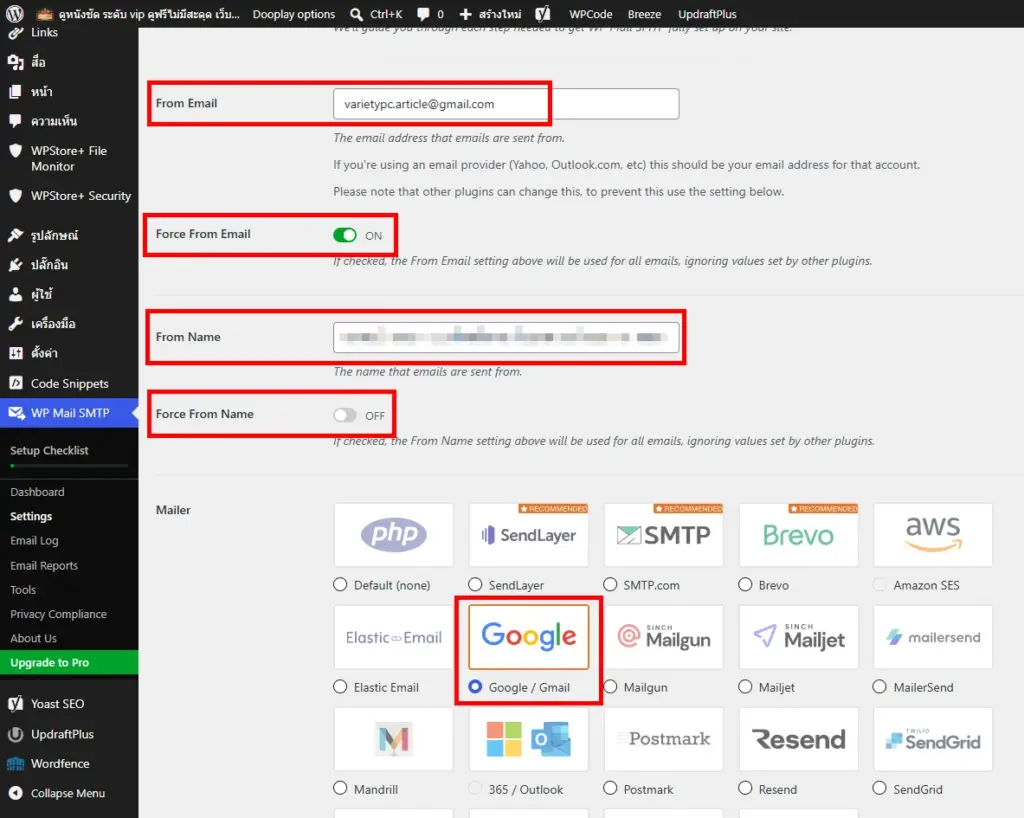Go to WP Mail SMTP Dashboard submenu
The image size is (1024, 818).
[37, 492]
